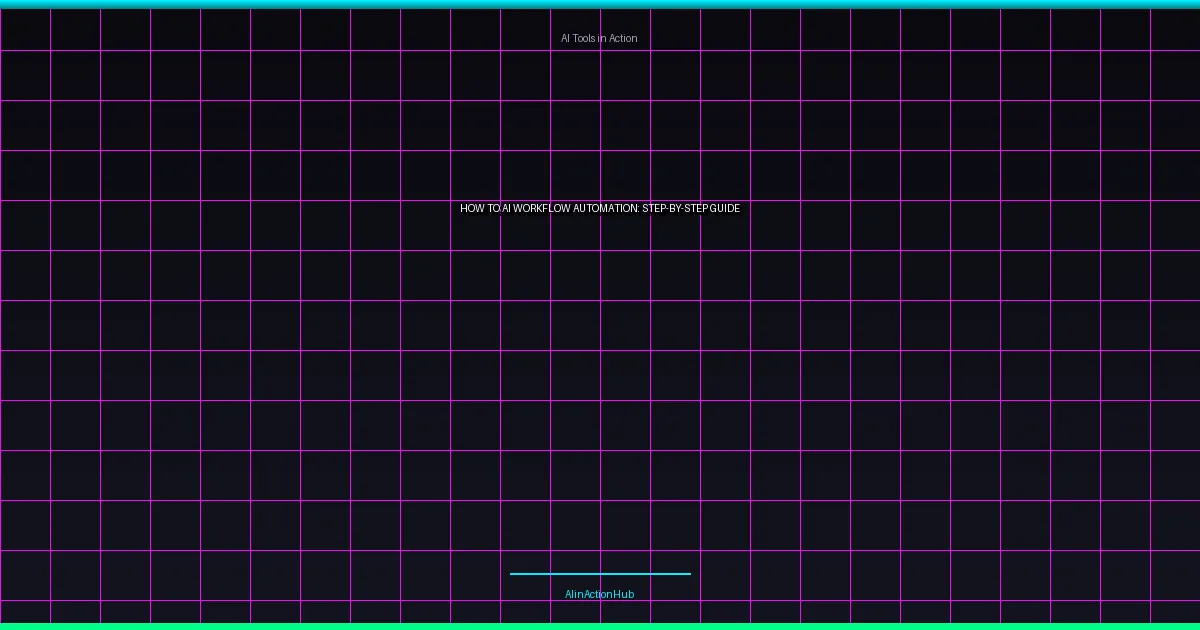Click the 'AIinActionHub' footer label
The height and width of the screenshot is (630, 1200).
[x=600, y=594]
